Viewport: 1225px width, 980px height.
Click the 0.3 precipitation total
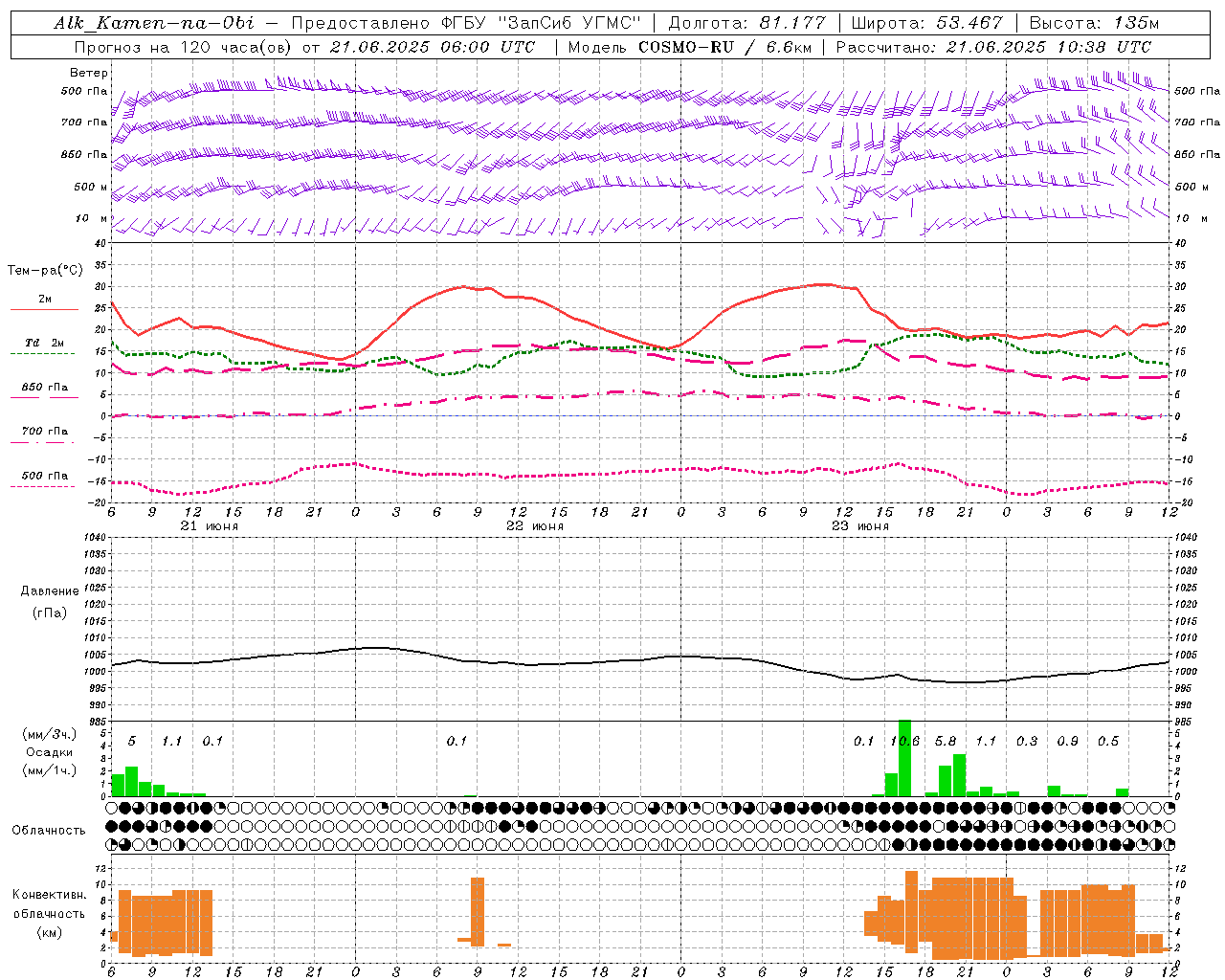pos(1027,742)
